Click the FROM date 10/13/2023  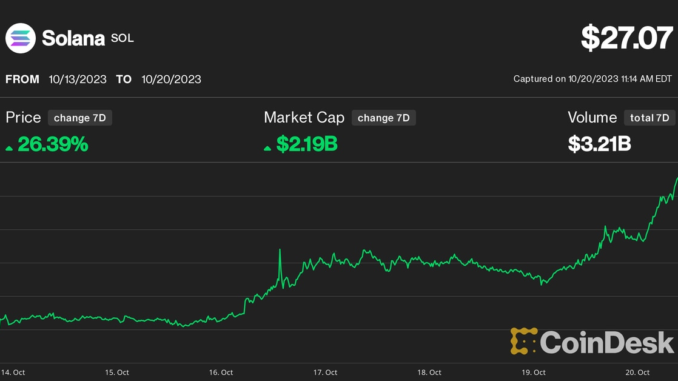point(77,79)
